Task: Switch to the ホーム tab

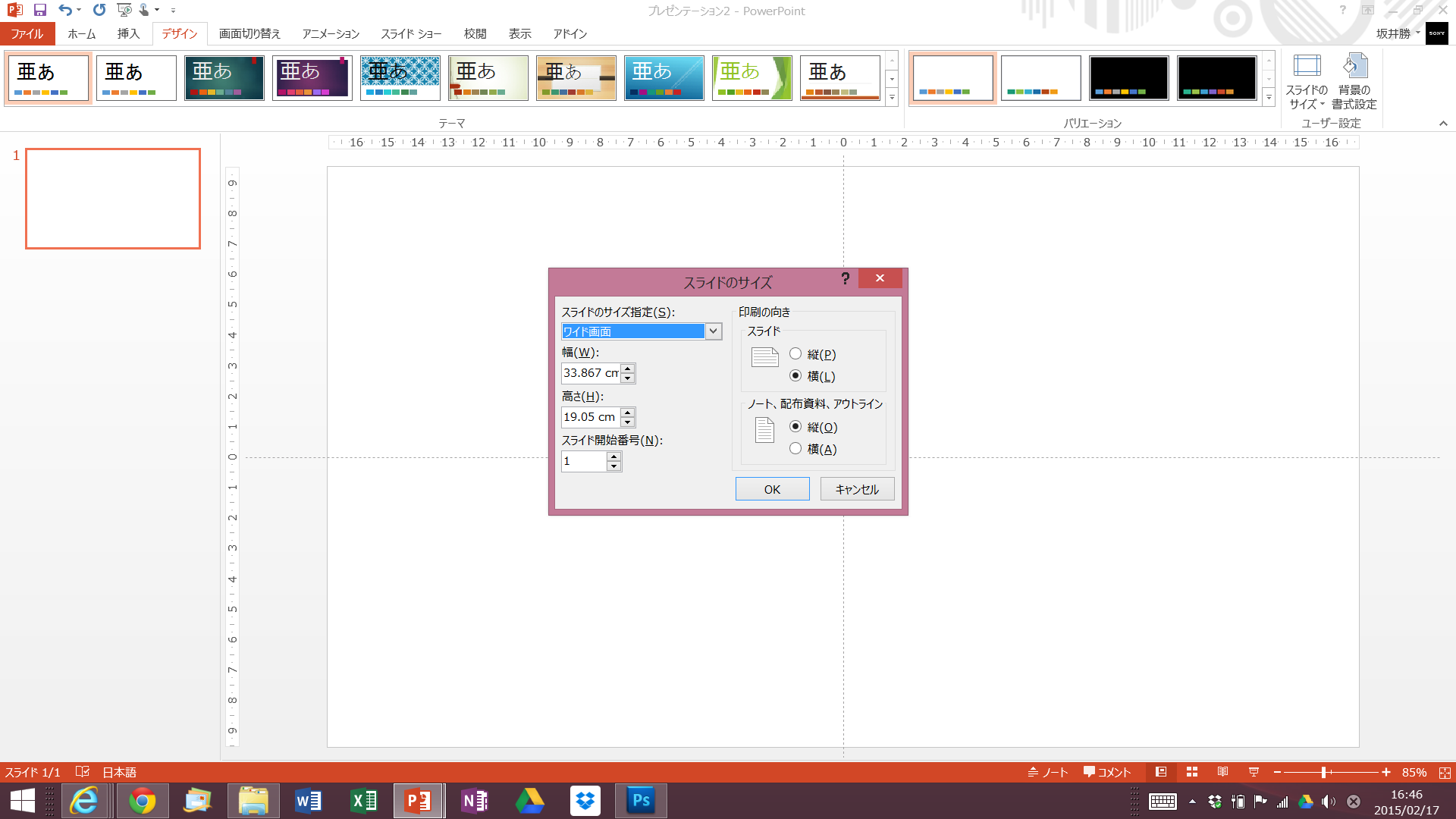Action: [81, 33]
